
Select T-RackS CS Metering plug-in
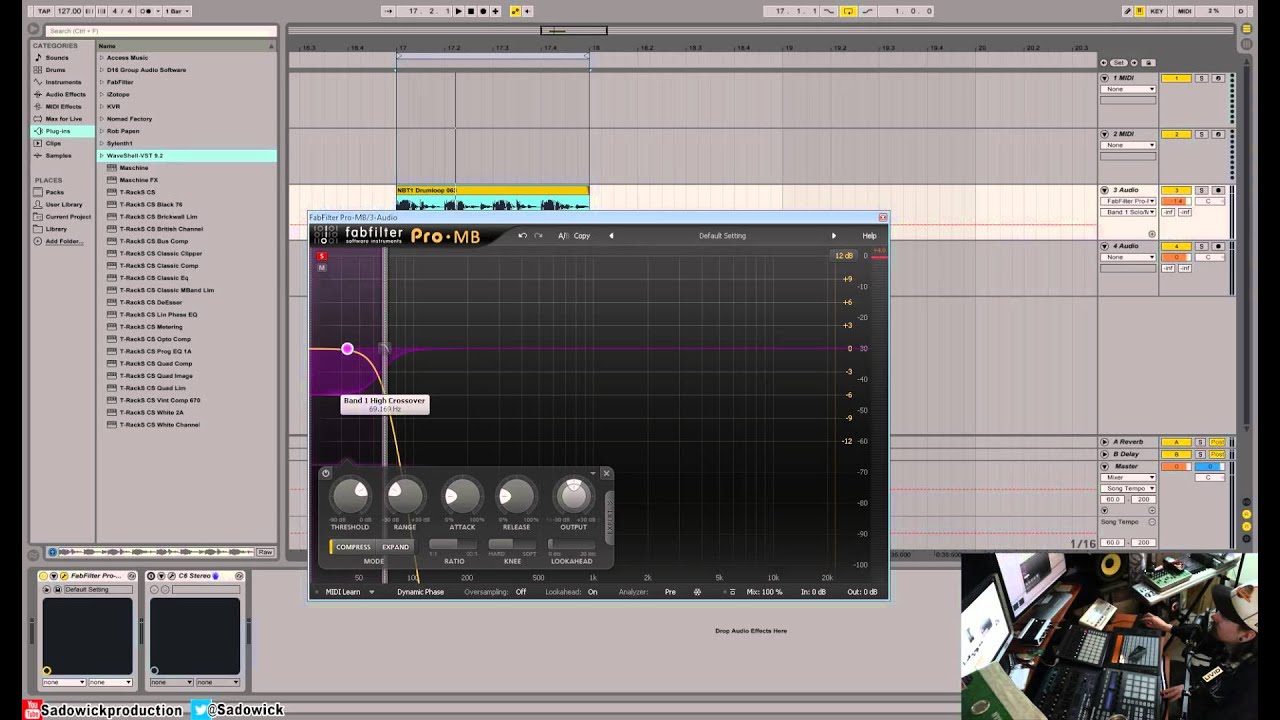click(151, 327)
